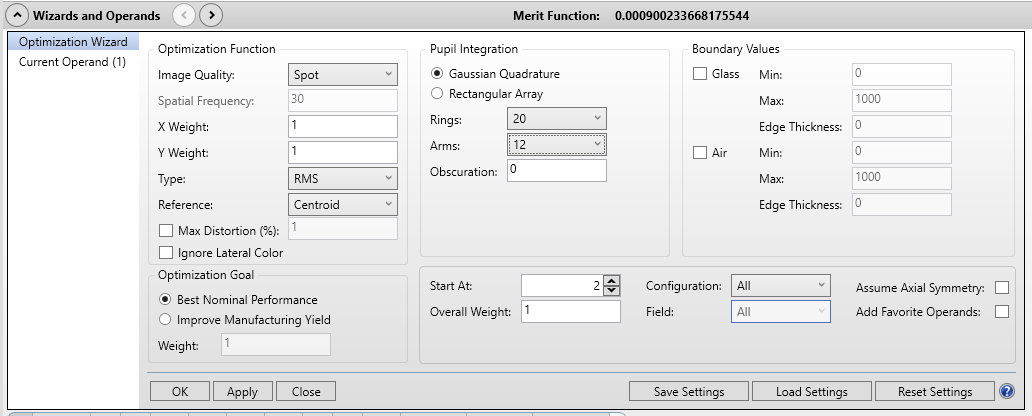This screenshot has width=1032, height=416.
Task: Click the next navigation arrow button
Action: coord(211,15)
